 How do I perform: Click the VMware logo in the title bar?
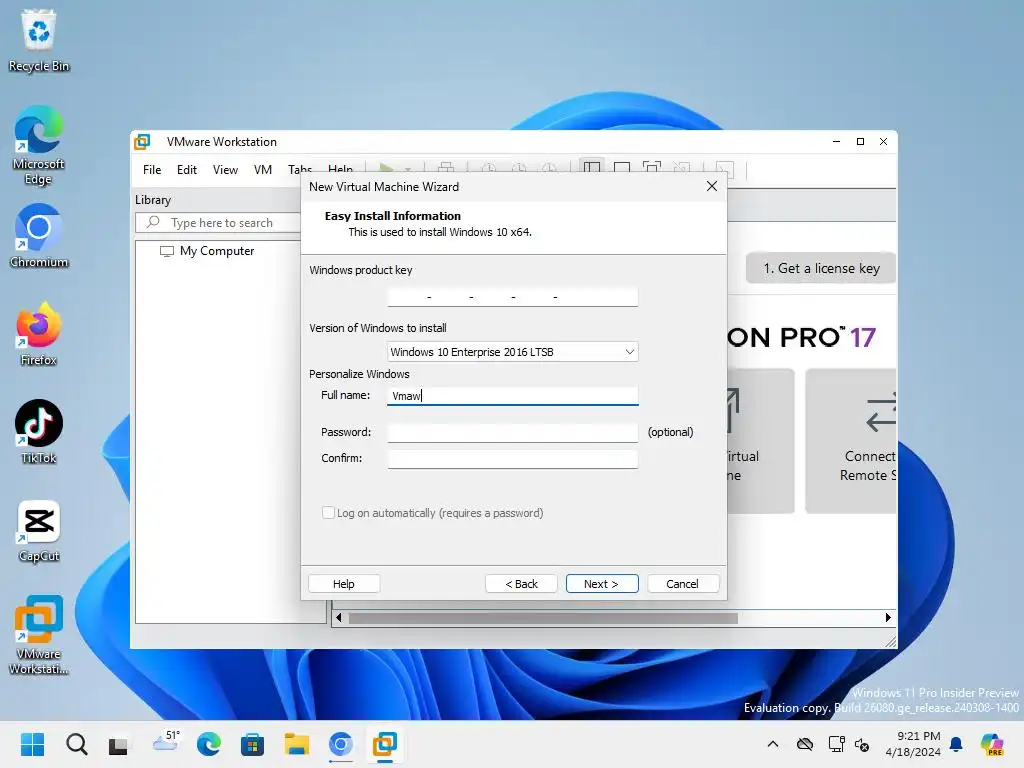(142, 142)
